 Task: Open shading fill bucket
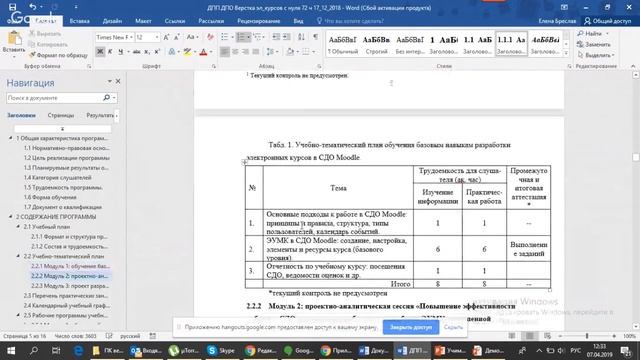290,52
